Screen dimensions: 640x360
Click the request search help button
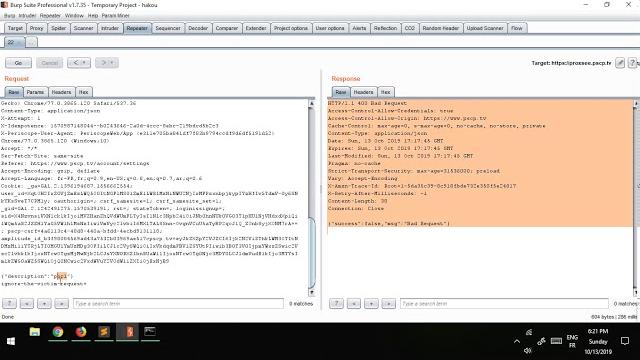9,303
